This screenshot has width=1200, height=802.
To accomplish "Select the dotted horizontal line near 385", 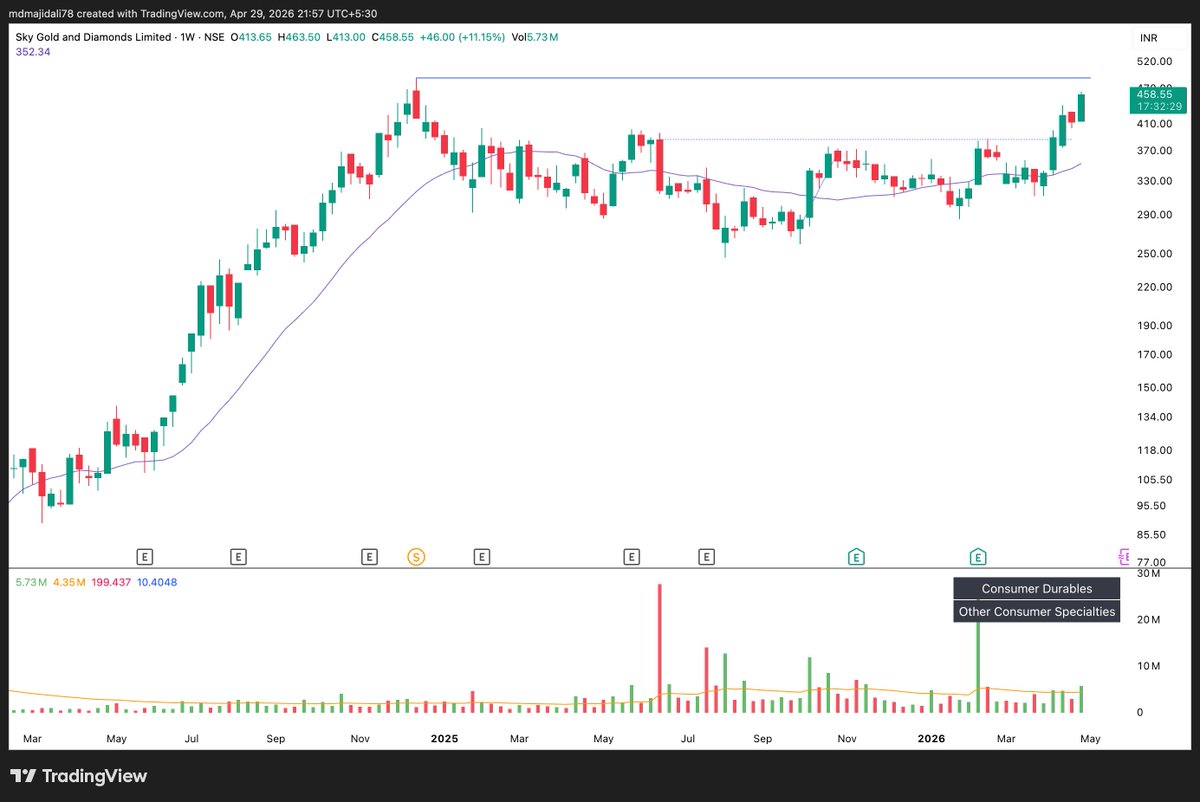I will 865,139.
